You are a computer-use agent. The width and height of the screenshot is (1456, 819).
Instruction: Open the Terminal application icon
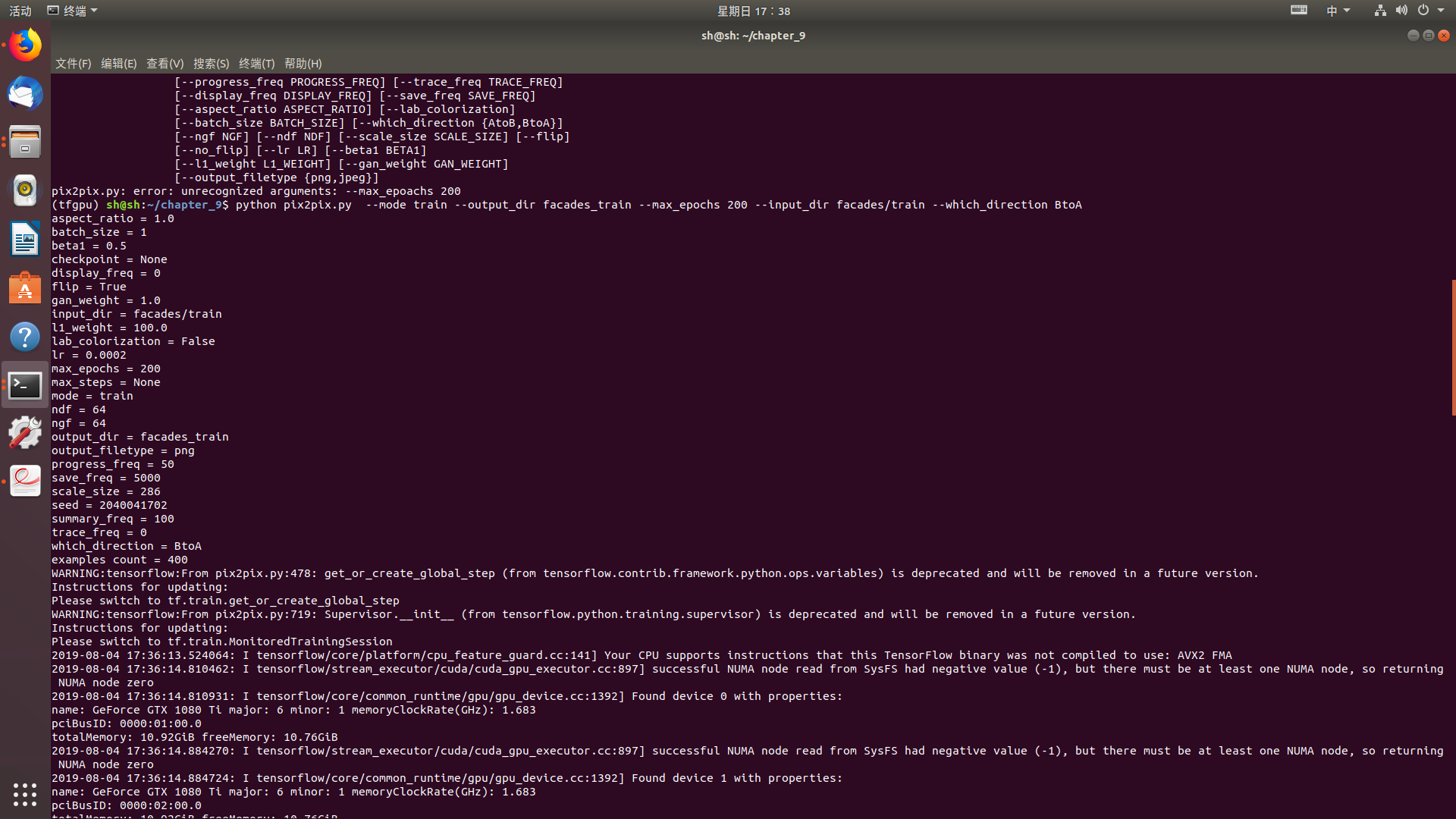(25, 385)
